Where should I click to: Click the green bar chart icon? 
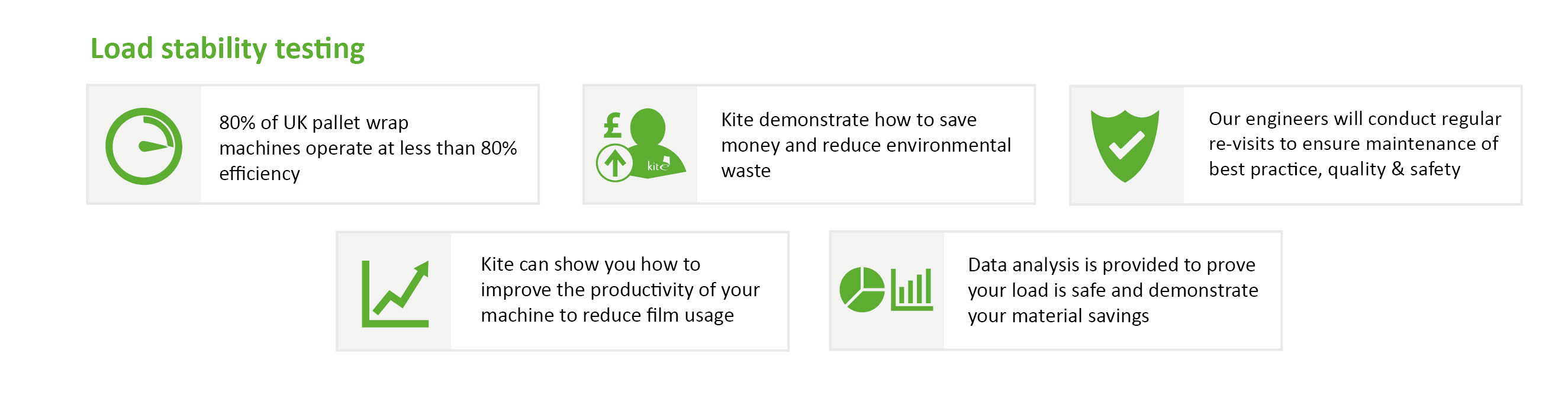[x=911, y=290]
